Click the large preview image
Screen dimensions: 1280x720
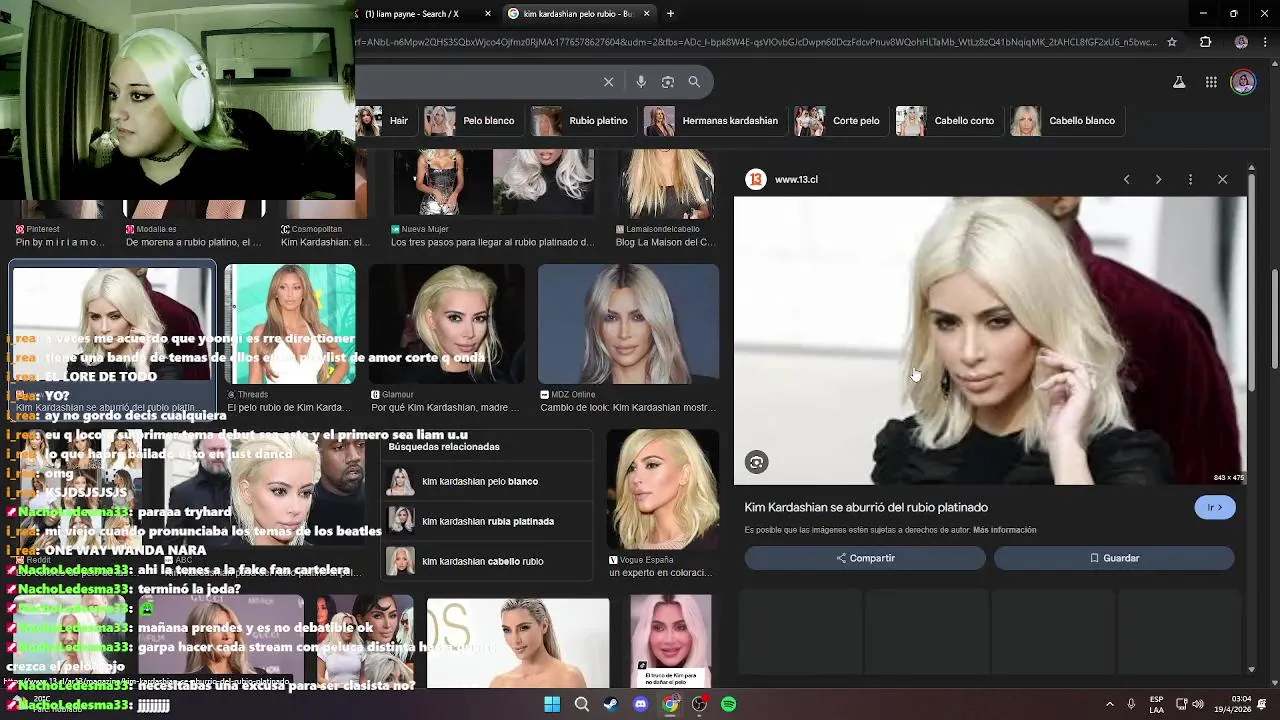click(x=990, y=340)
